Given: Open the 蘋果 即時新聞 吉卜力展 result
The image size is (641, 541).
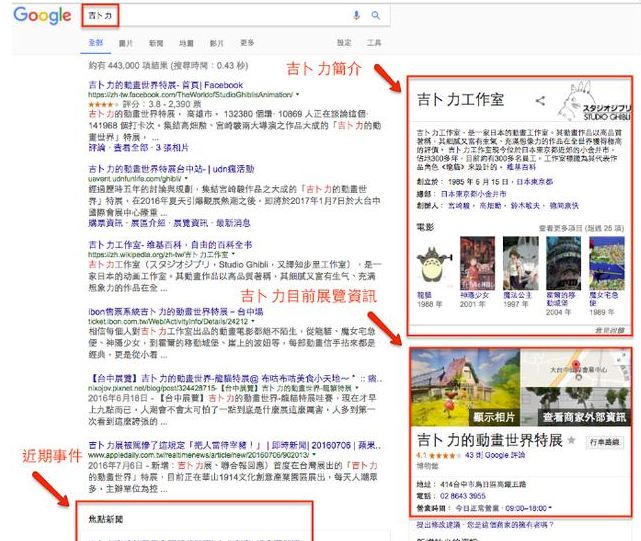Looking at the screenshot, I should 235,445.
